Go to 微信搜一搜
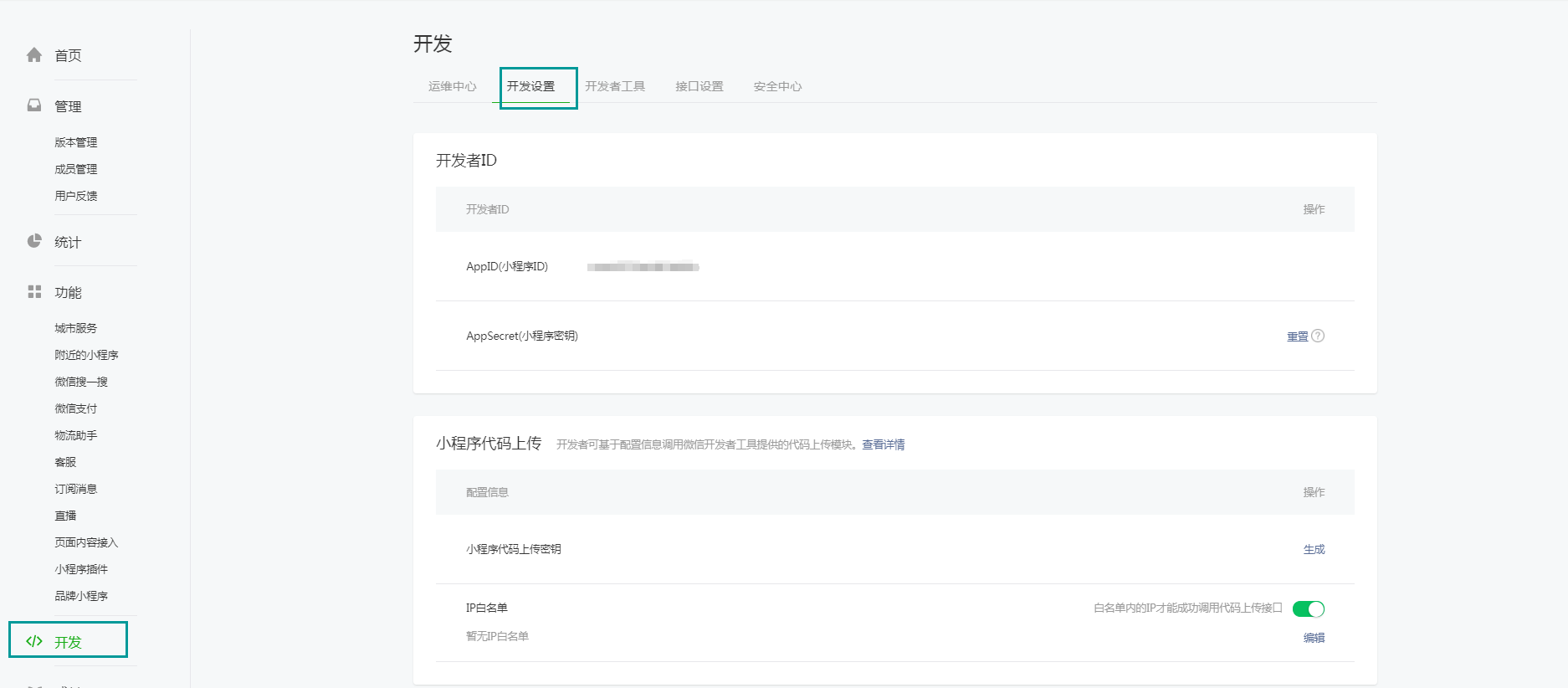The width and height of the screenshot is (1568, 688). pos(81,382)
